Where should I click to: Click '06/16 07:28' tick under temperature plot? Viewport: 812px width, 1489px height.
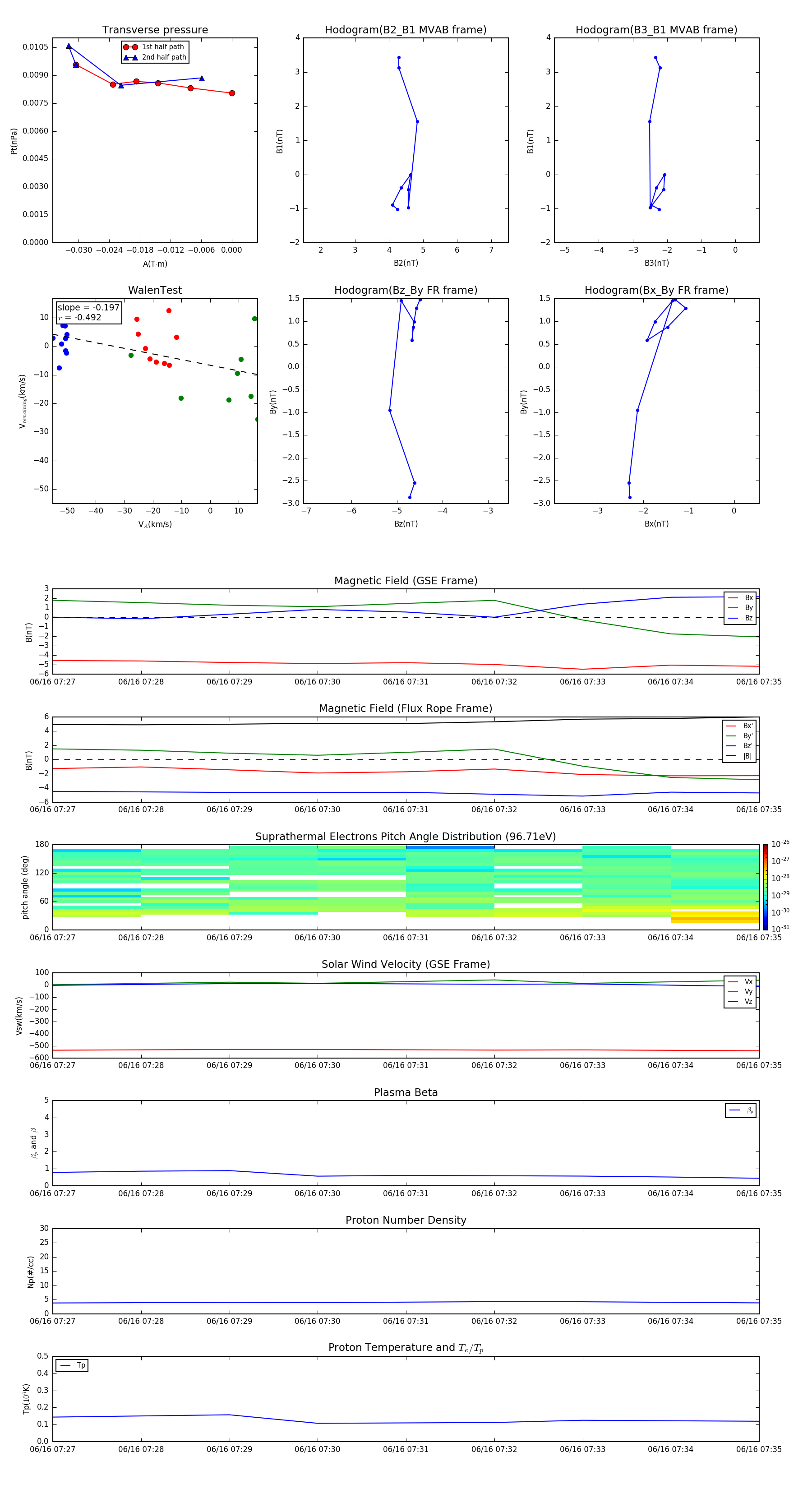pos(141,1449)
